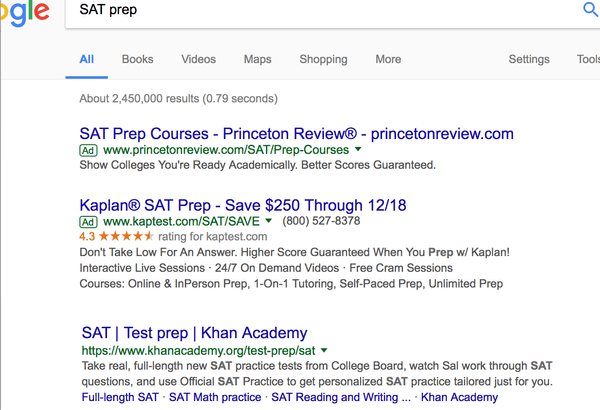Click the www.princetonreview.com/SAT/Prep-Courses URL
This screenshot has width=600, height=410.
[x=226, y=150]
